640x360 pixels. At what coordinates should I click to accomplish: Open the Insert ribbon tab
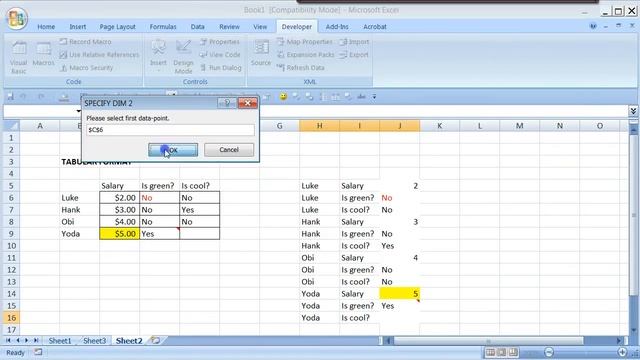[78, 27]
